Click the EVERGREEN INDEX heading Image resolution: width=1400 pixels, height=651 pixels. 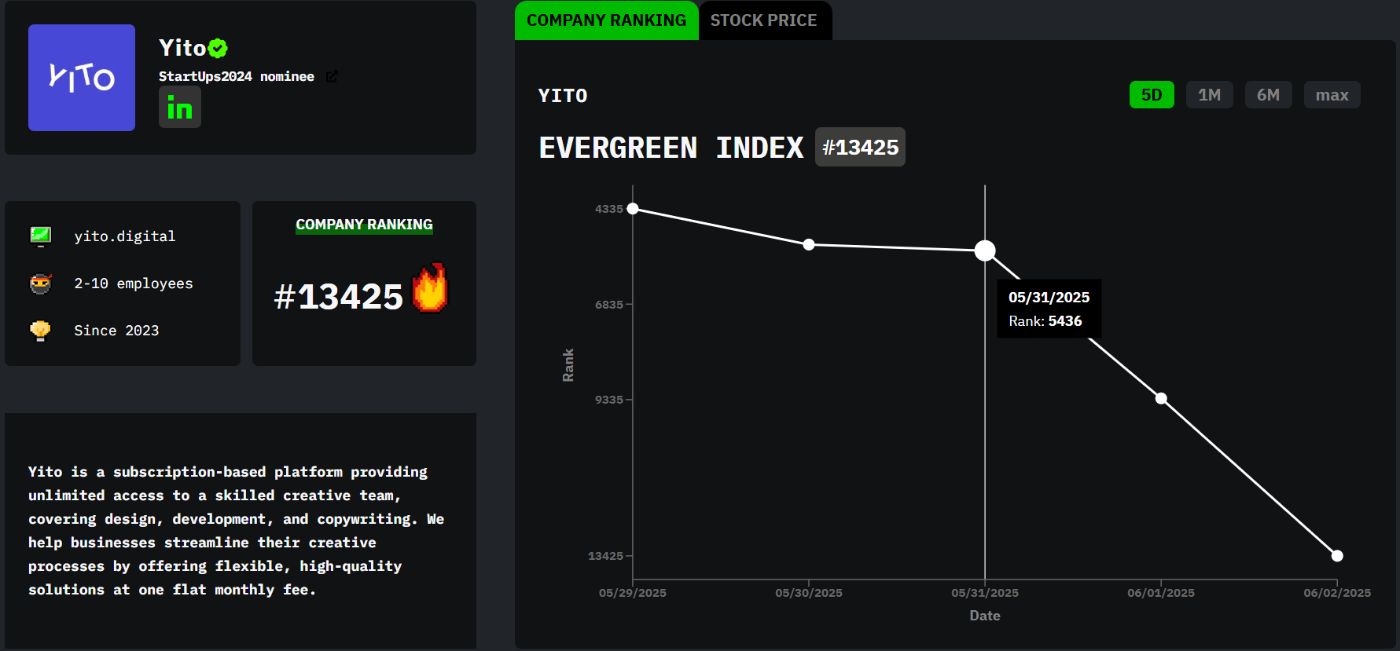click(x=671, y=148)
